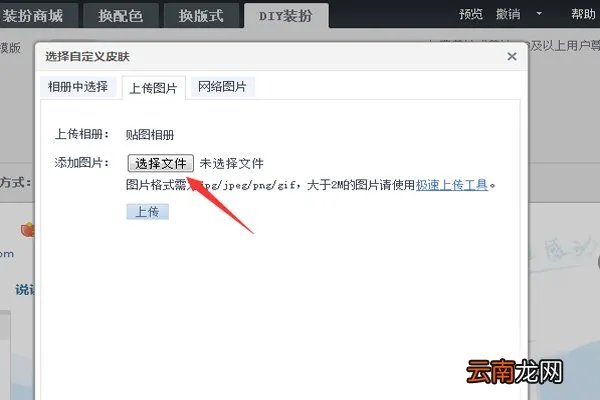Select the 上传图片 tab
This screenshot has height=400, width=600.
(x=153, y=88)
